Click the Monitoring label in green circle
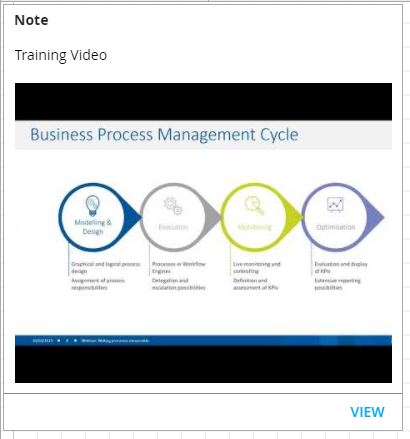The width and height of the screenshot is (410, 439). click(255, 227)
